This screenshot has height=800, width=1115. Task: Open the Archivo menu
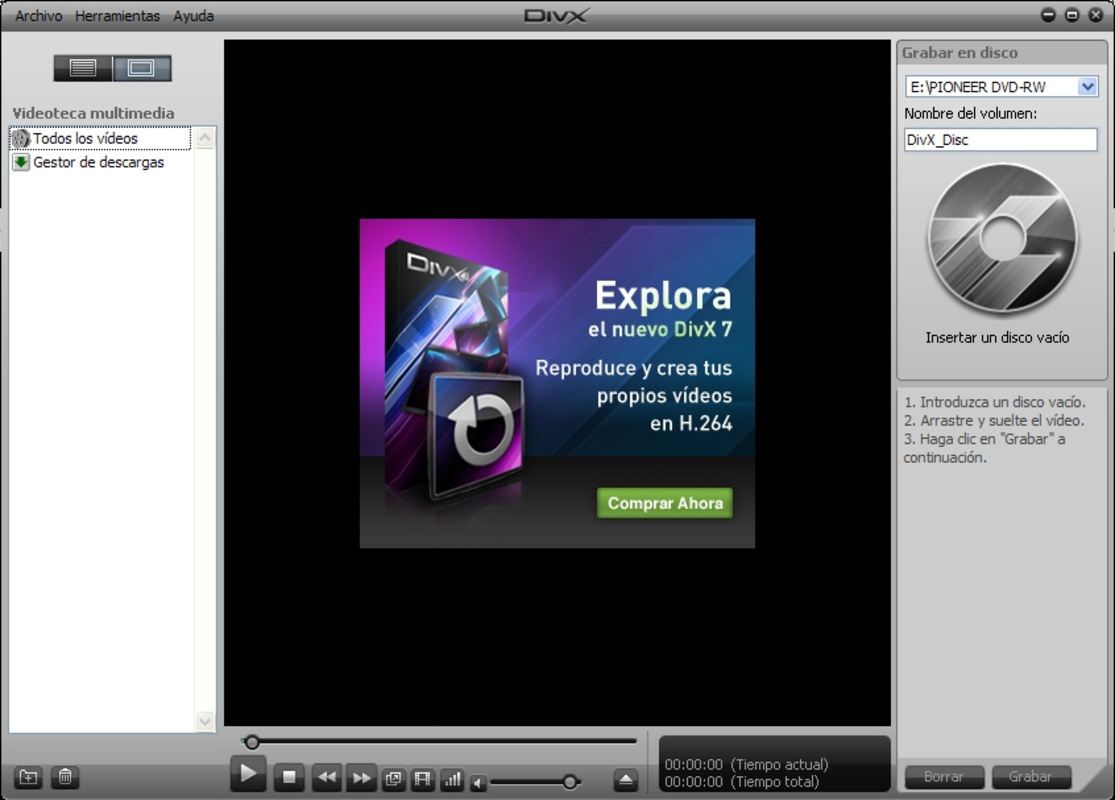coord(38,16)
